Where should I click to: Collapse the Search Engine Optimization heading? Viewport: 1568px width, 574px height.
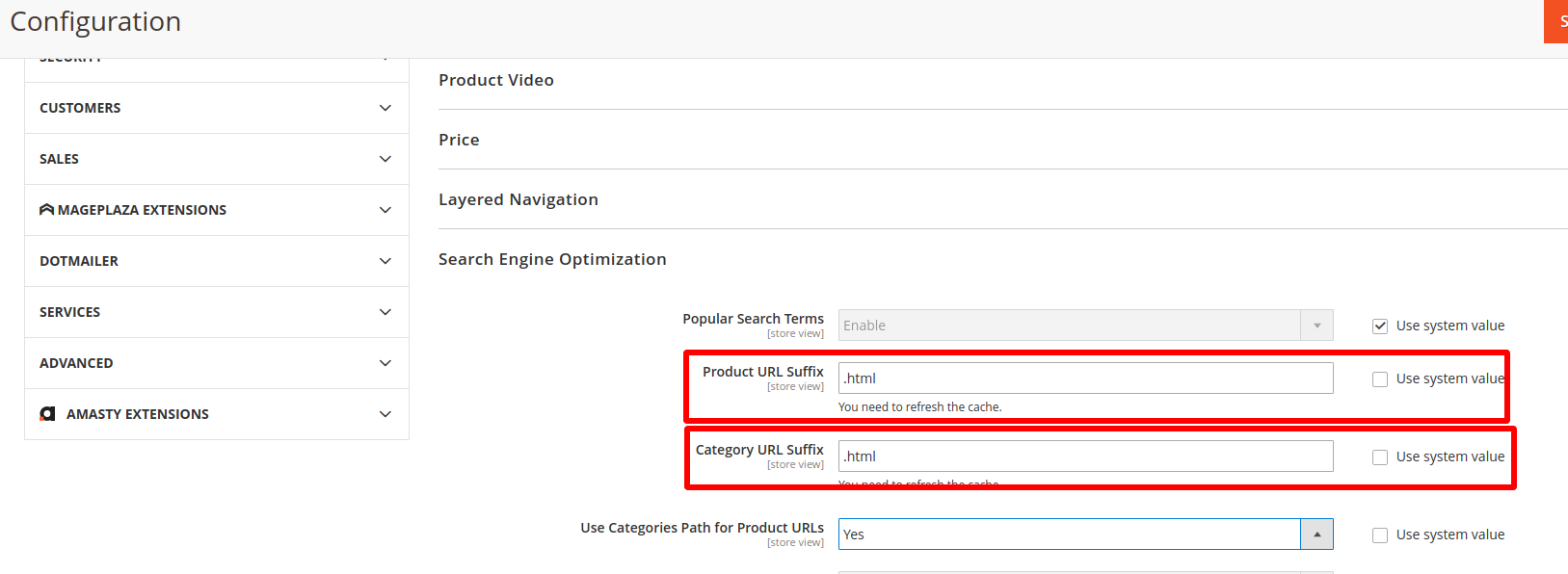coord(552,260)
